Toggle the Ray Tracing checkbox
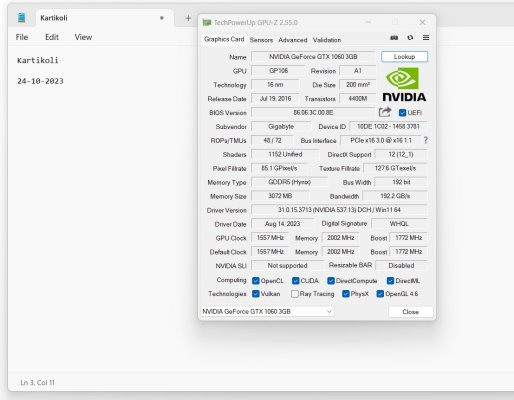Viewport: 514px width, 400px height. 295,294
